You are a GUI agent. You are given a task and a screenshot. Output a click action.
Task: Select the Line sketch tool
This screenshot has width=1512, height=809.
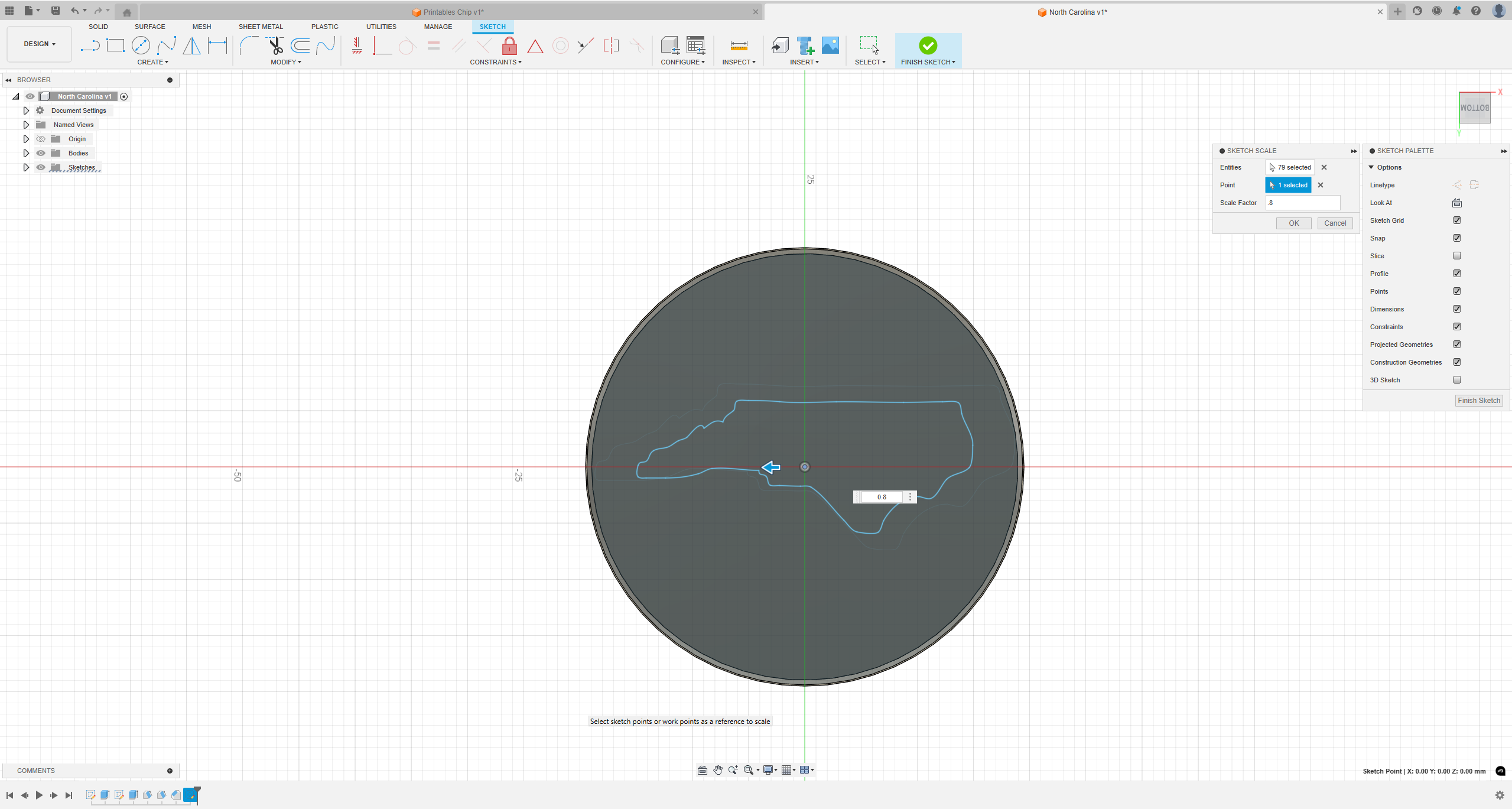91,46
